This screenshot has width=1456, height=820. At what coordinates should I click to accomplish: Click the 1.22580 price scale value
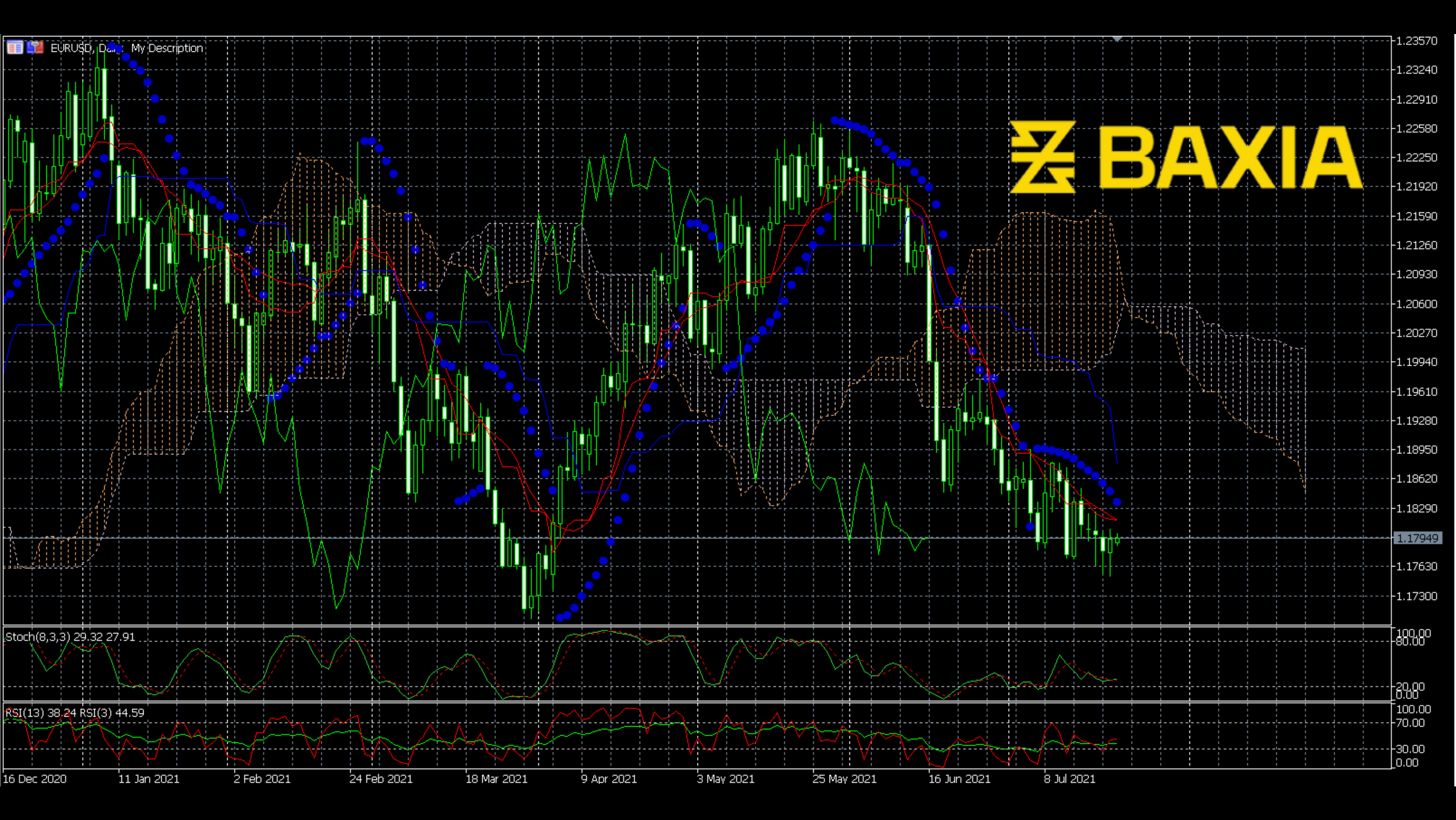tap(1416, 128)
